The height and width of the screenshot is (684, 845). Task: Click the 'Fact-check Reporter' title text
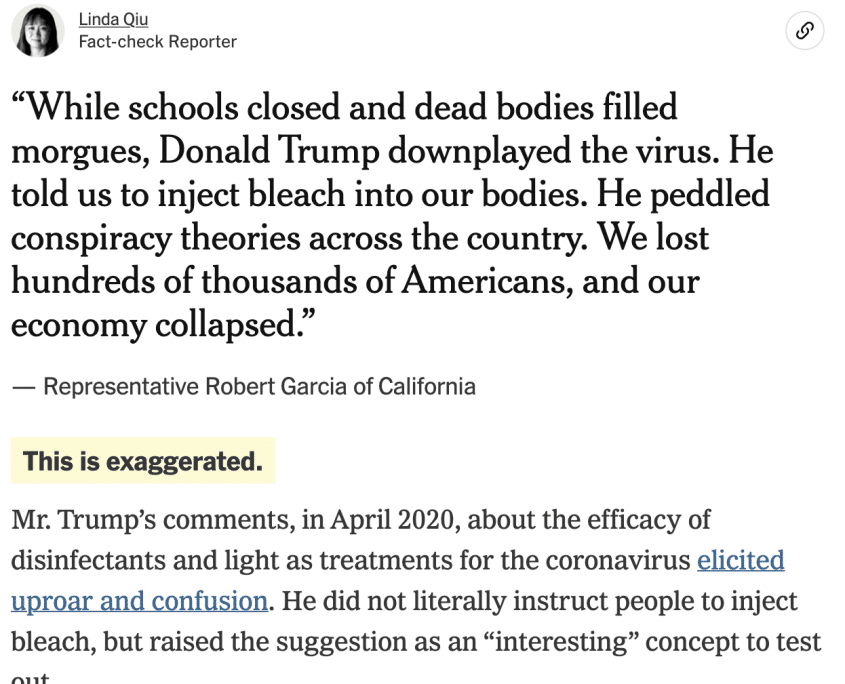click(157, 42)
